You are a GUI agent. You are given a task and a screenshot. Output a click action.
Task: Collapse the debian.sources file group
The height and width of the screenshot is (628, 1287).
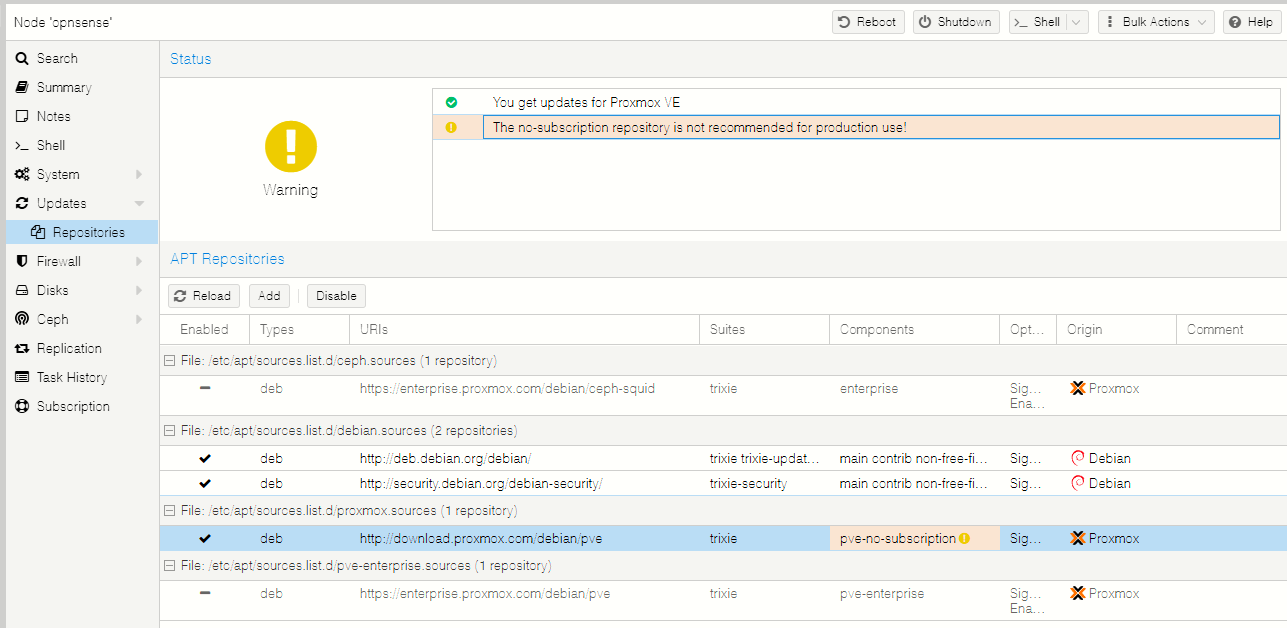[x=168, y=431]
